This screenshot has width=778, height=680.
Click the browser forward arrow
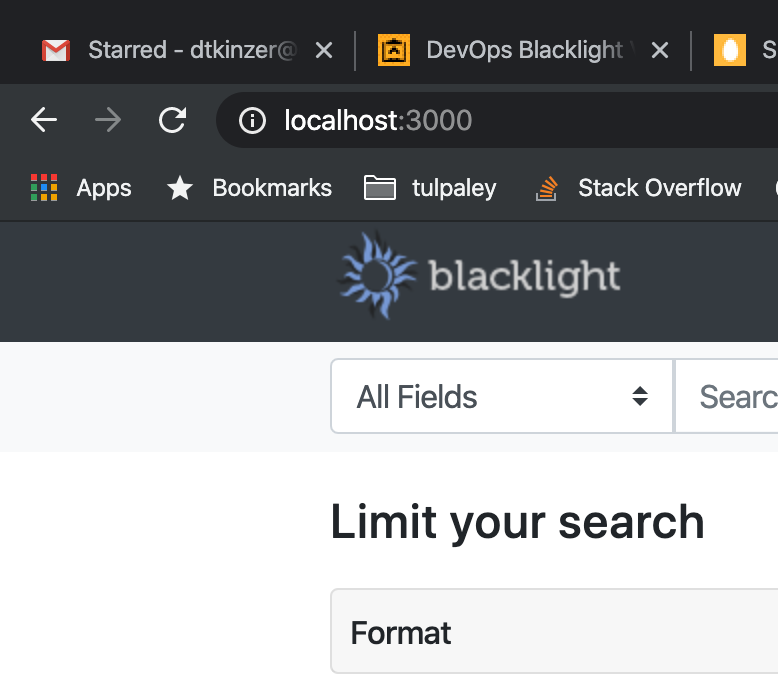pos(108,120)
